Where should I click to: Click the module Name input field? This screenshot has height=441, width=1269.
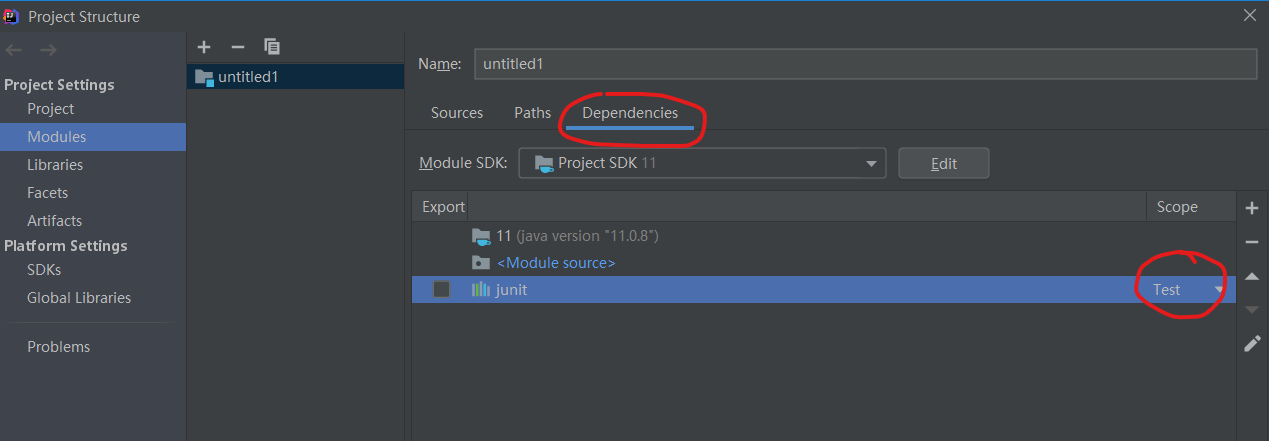[864, 63]
